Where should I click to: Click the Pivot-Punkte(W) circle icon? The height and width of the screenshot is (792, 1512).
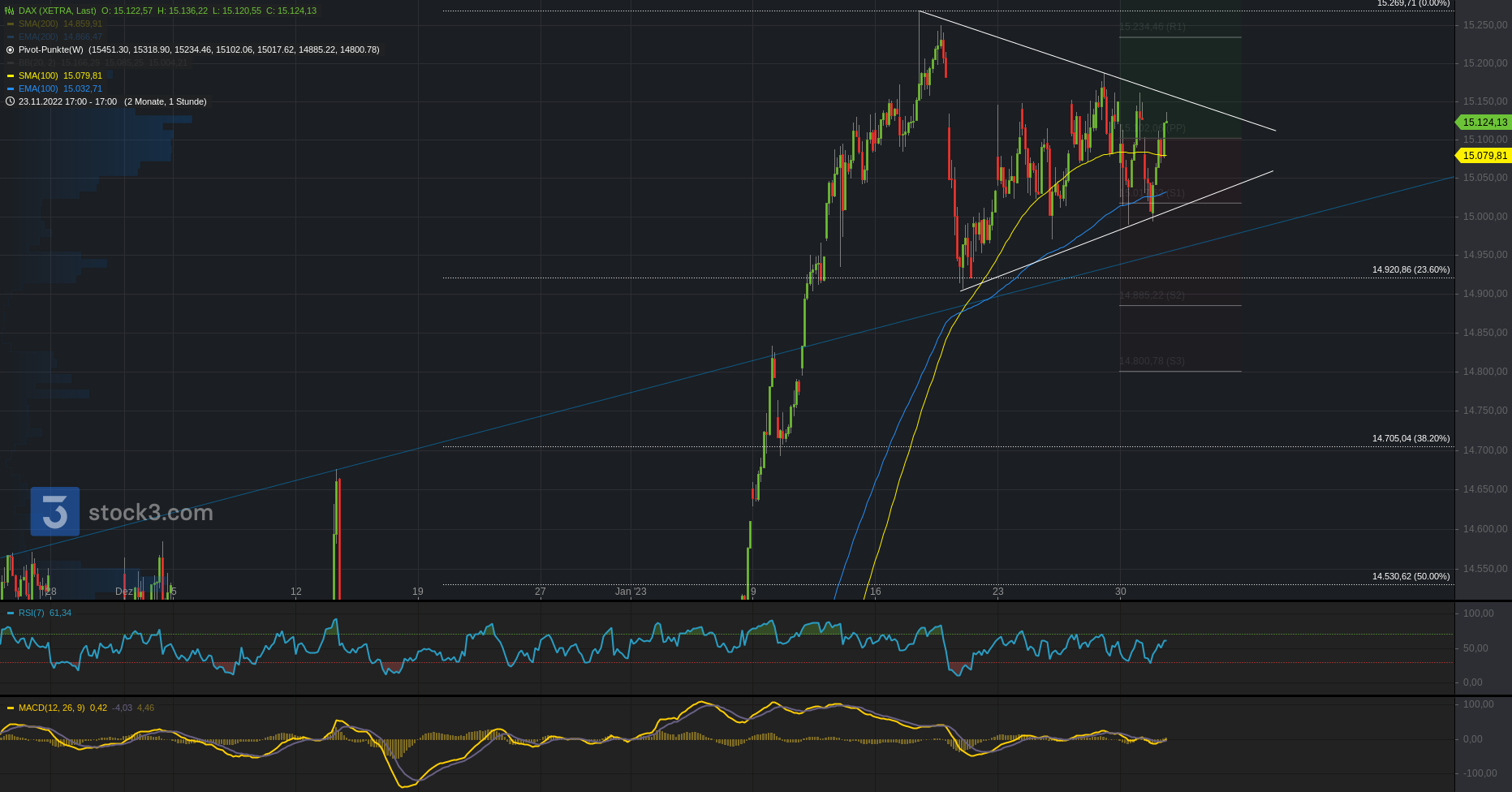[11, 49]
